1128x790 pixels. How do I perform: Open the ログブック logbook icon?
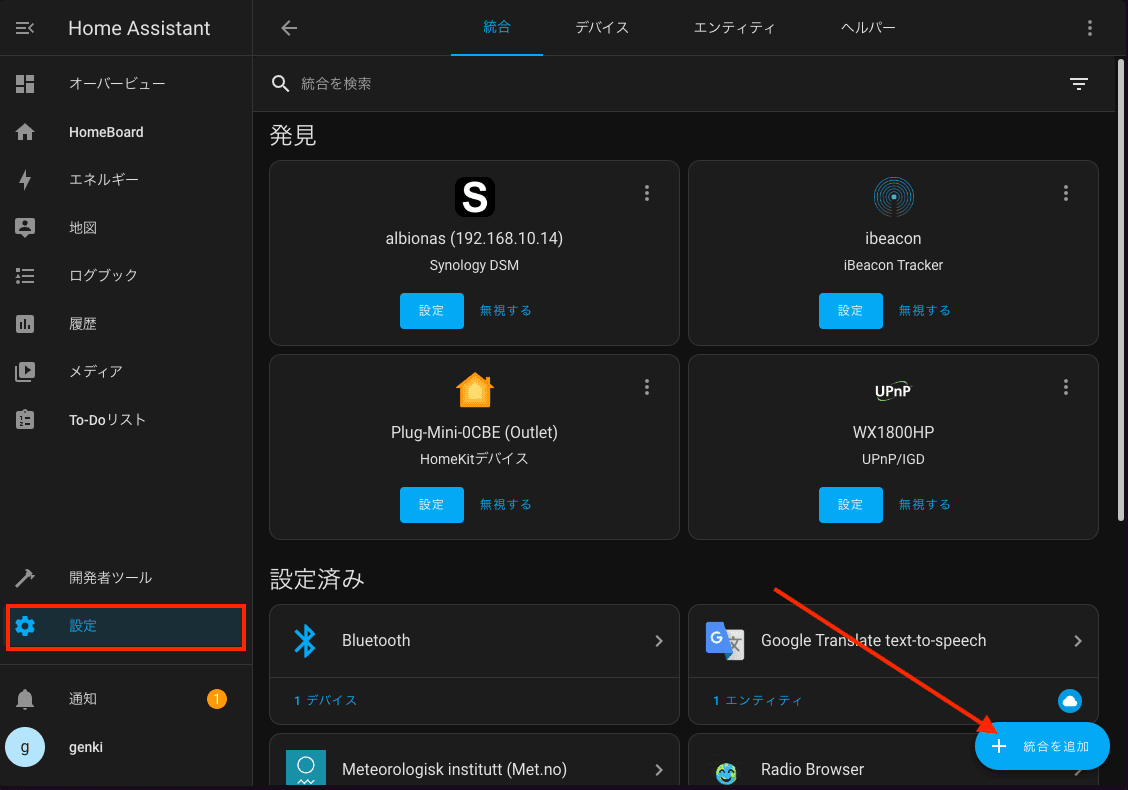25,276
